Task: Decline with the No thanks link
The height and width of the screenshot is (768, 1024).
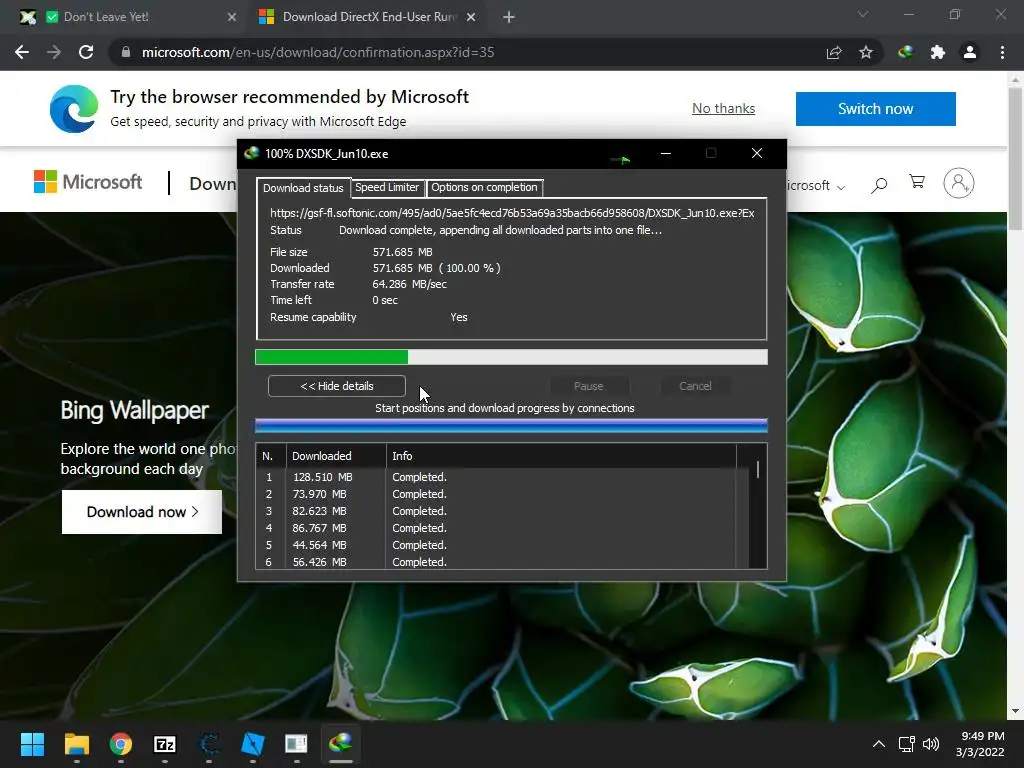Action: coord(724,108)
